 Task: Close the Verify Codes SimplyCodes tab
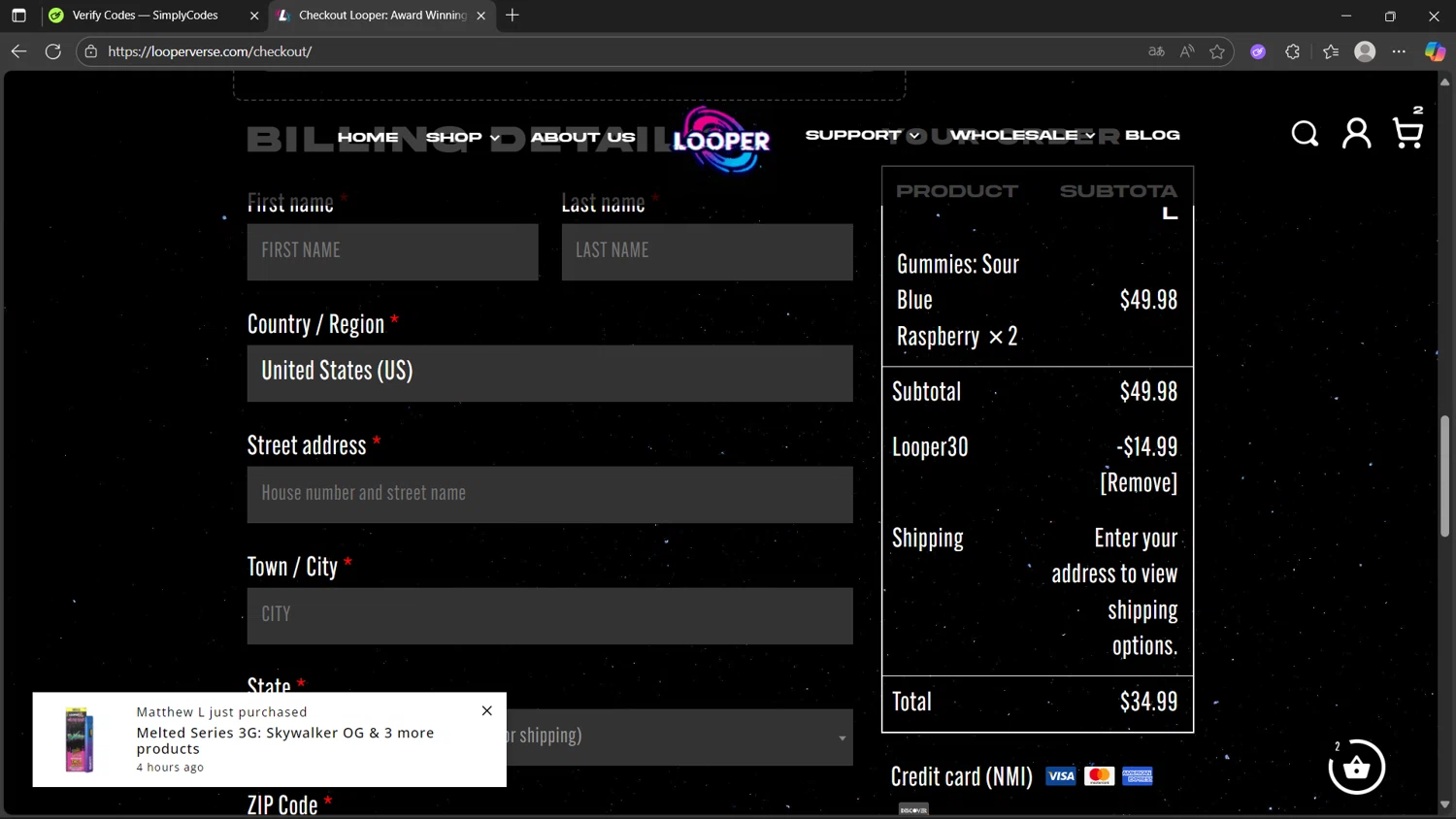254,16
